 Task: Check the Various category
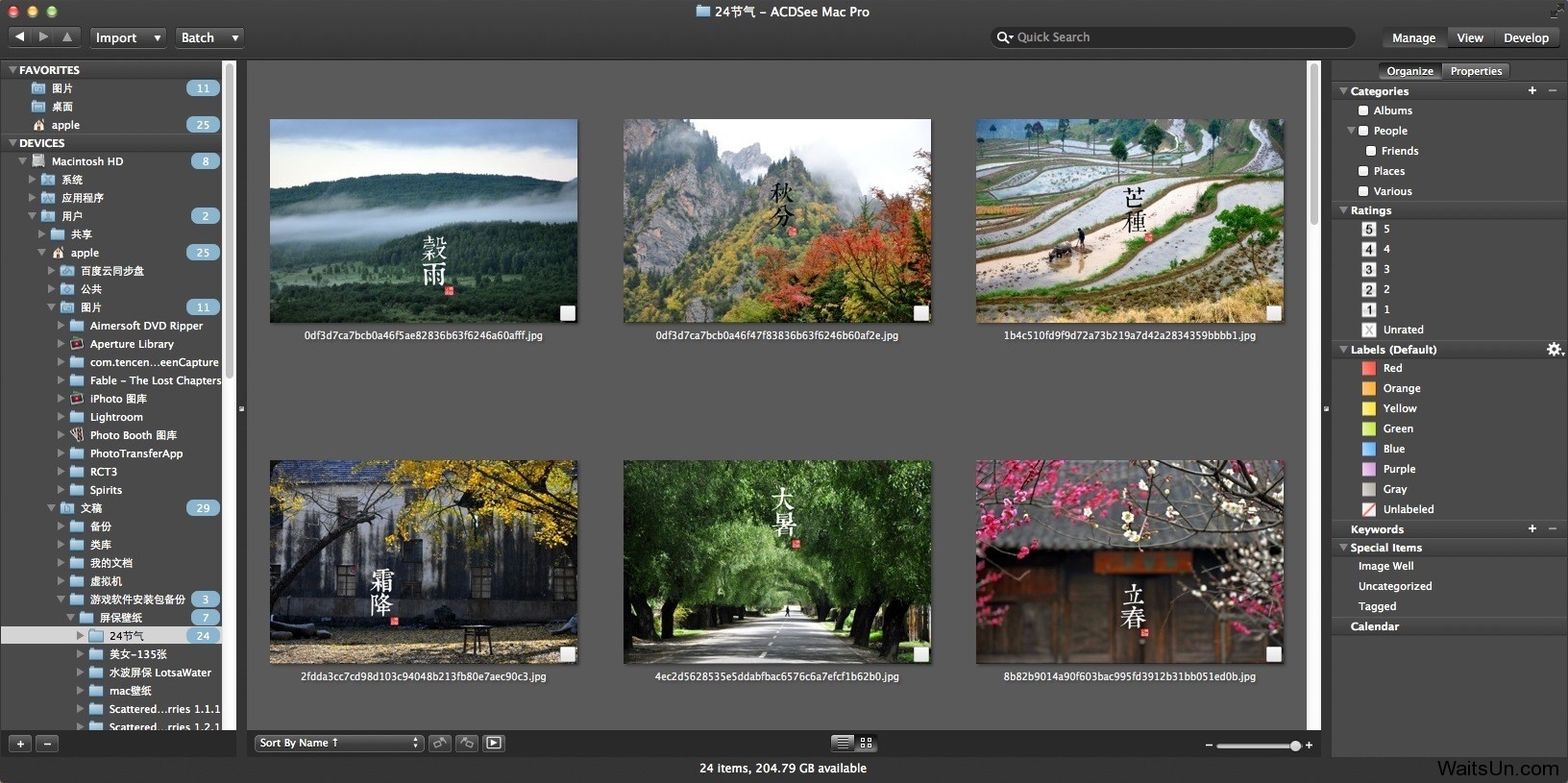pos(1363,191)
